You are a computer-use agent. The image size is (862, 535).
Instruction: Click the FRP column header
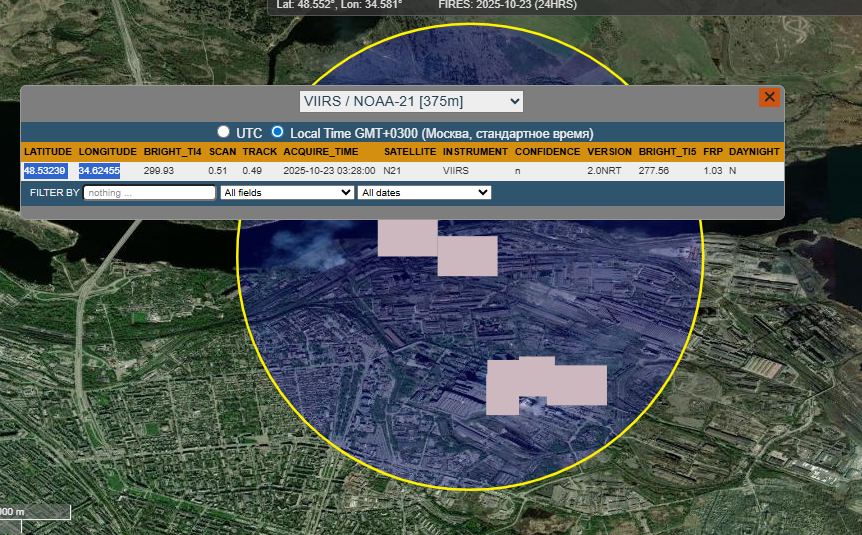coord(712,151)
